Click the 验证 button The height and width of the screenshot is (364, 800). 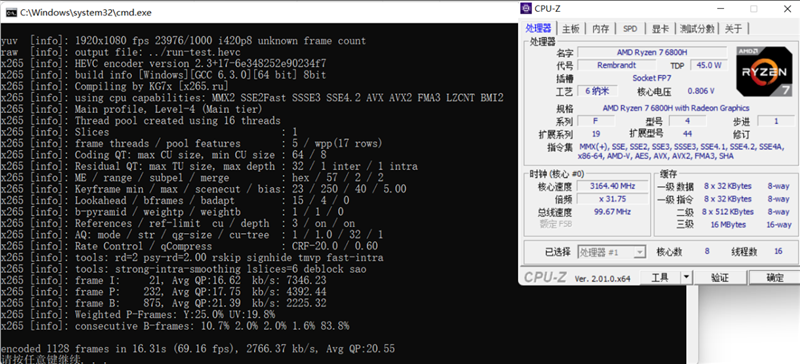pos(719,278)
